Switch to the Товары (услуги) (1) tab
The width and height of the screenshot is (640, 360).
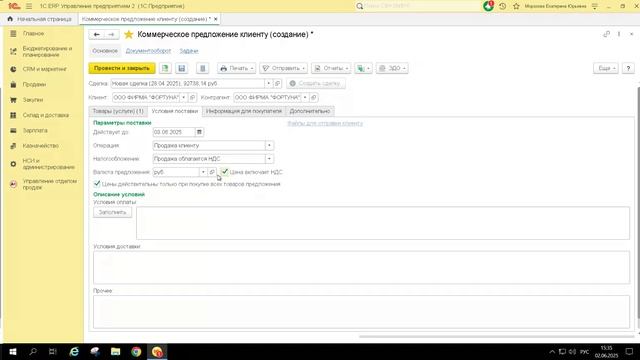pyautogui.click(x=118, y=111)
